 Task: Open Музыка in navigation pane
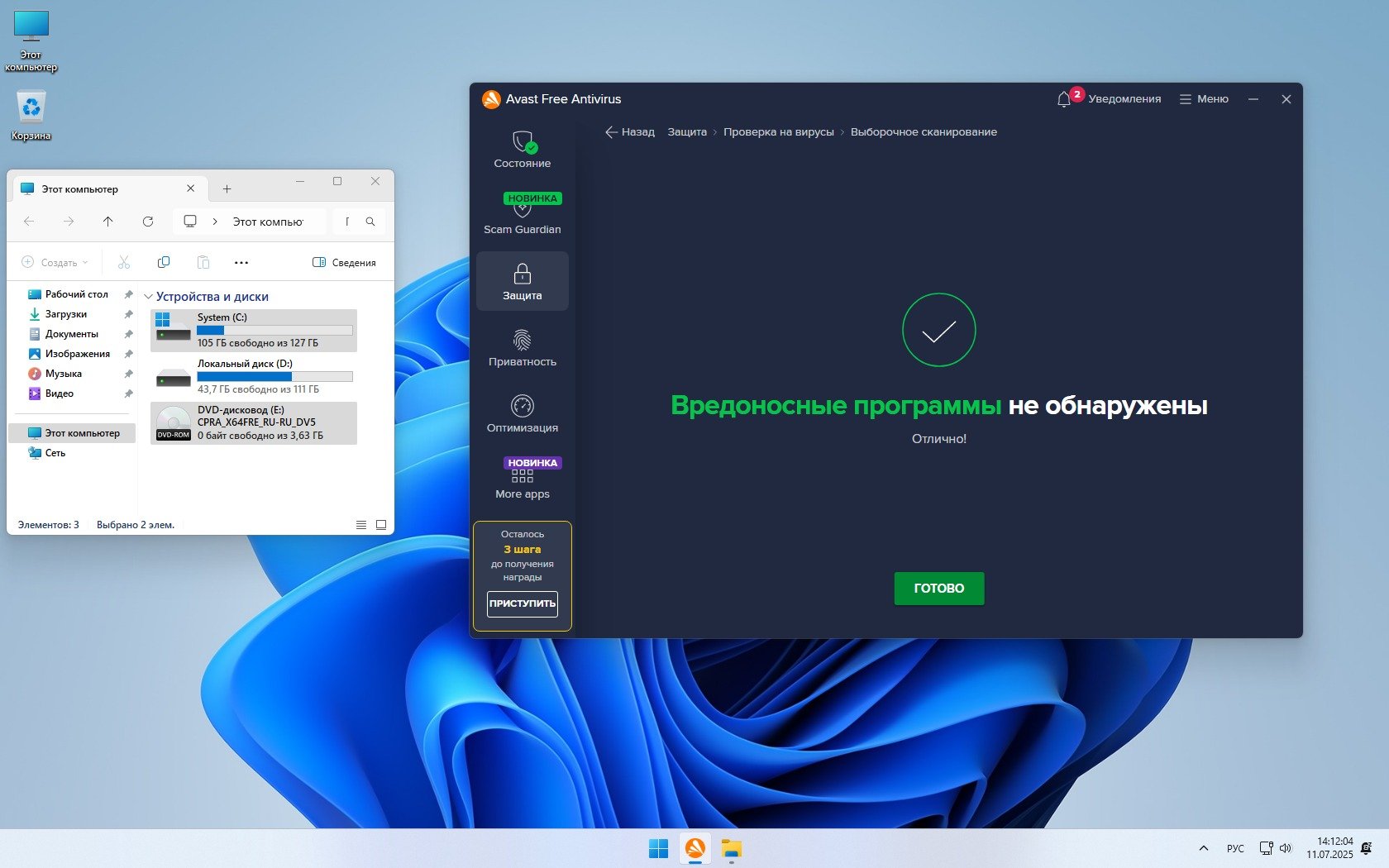tap(63, 374)
